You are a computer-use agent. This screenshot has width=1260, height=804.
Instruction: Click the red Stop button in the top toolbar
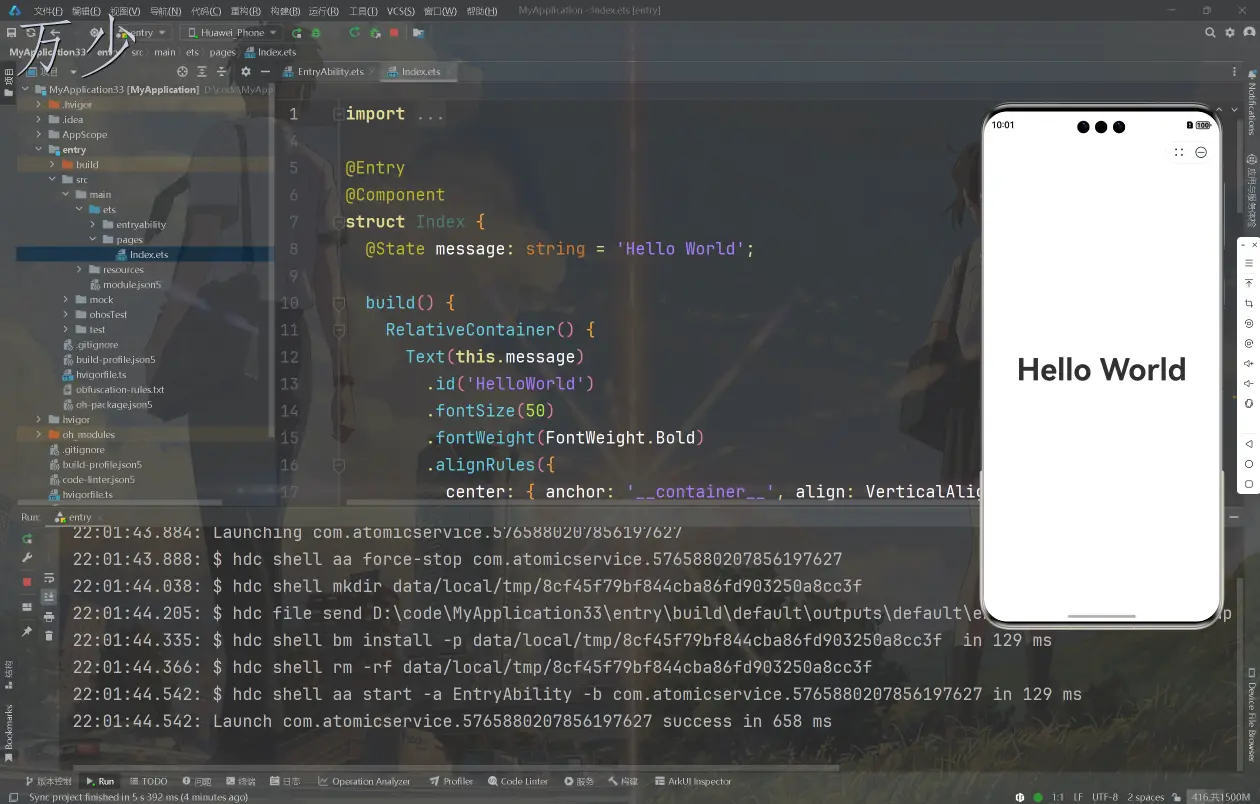point(394,33)
